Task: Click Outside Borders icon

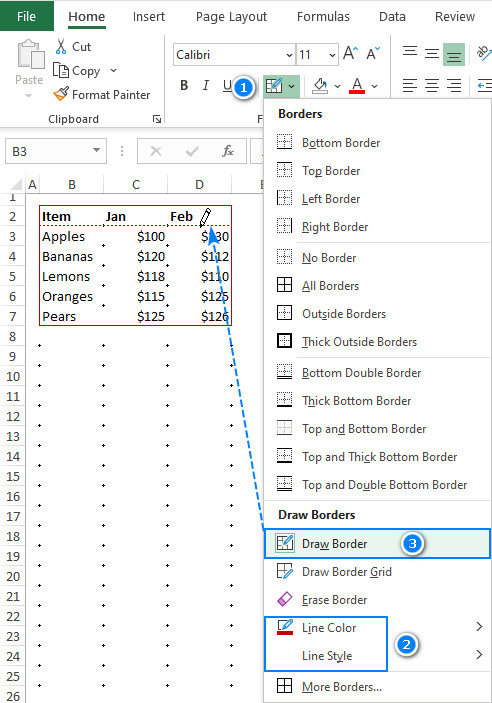Action: pyautogui.click(x=284, y=313)
